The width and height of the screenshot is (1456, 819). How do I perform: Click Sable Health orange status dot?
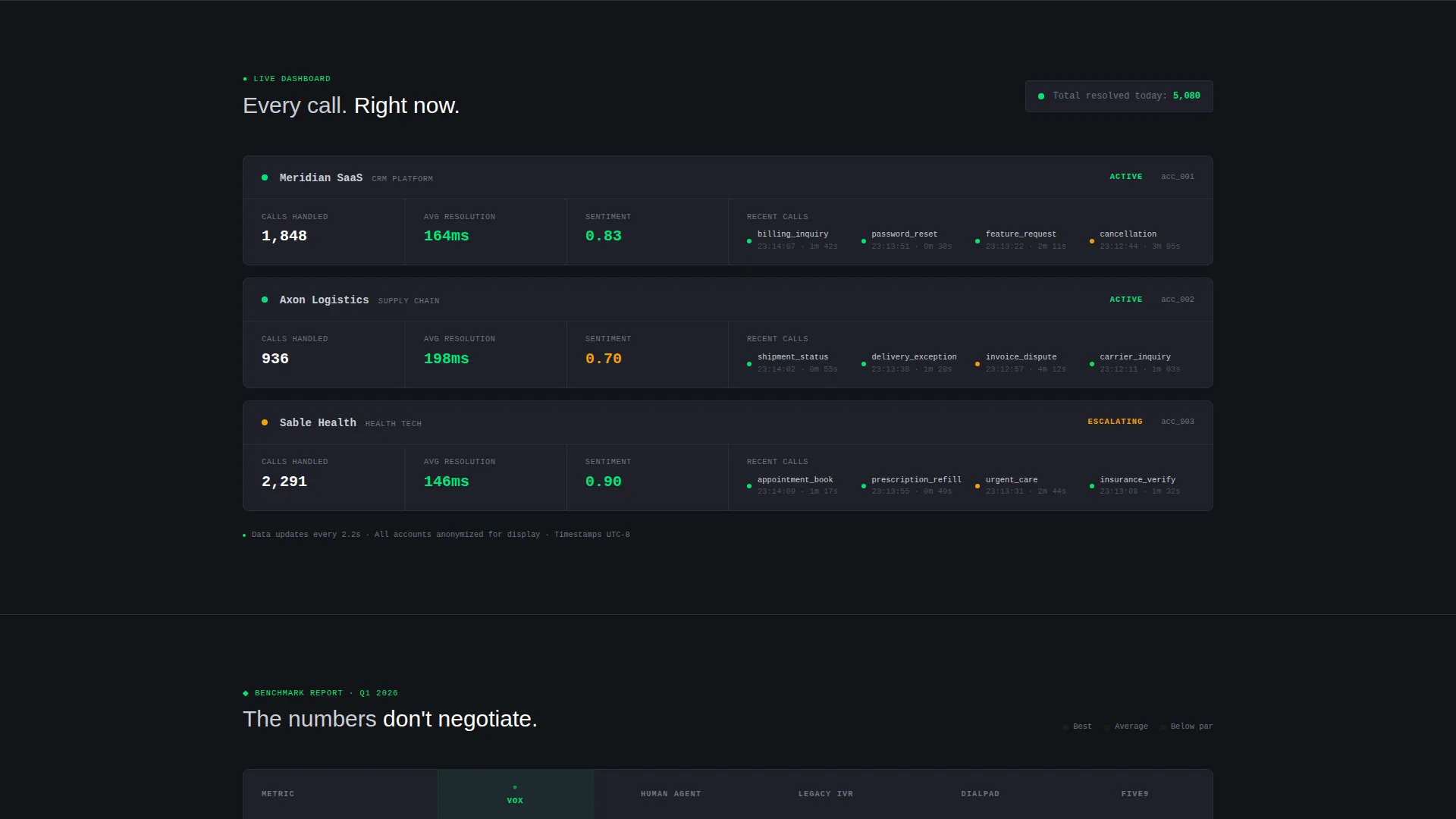[x=265, y=423]
